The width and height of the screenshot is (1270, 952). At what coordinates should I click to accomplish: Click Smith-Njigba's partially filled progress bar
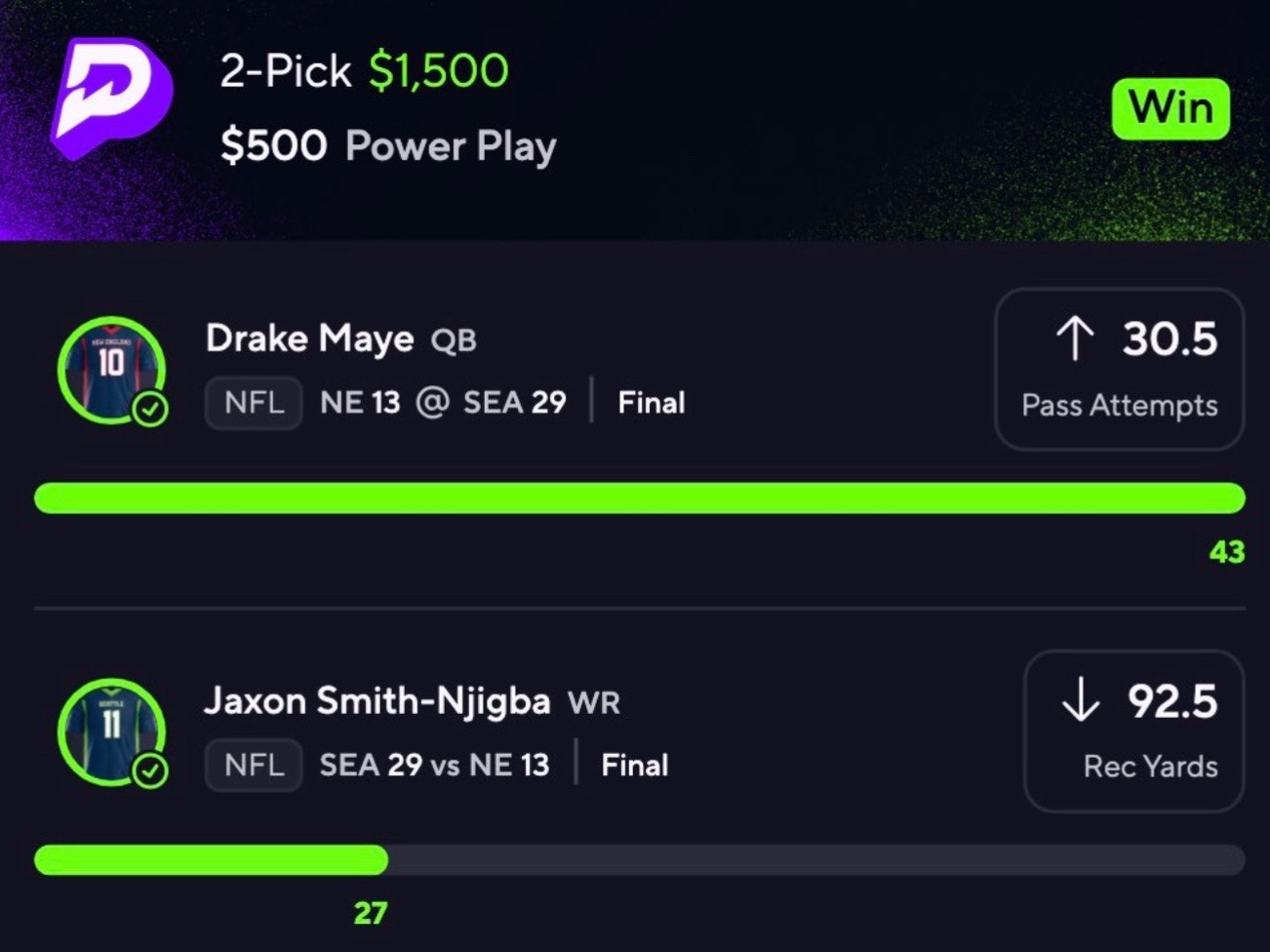click(211, 860)
